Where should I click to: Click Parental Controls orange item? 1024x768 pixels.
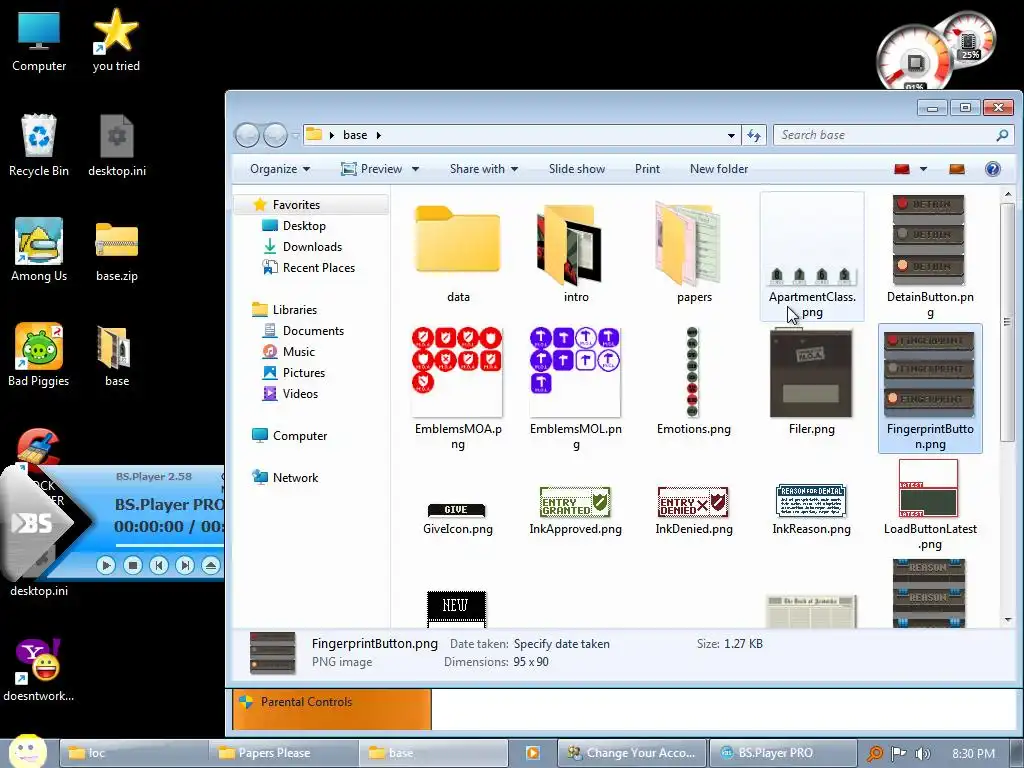coord(332,709)
